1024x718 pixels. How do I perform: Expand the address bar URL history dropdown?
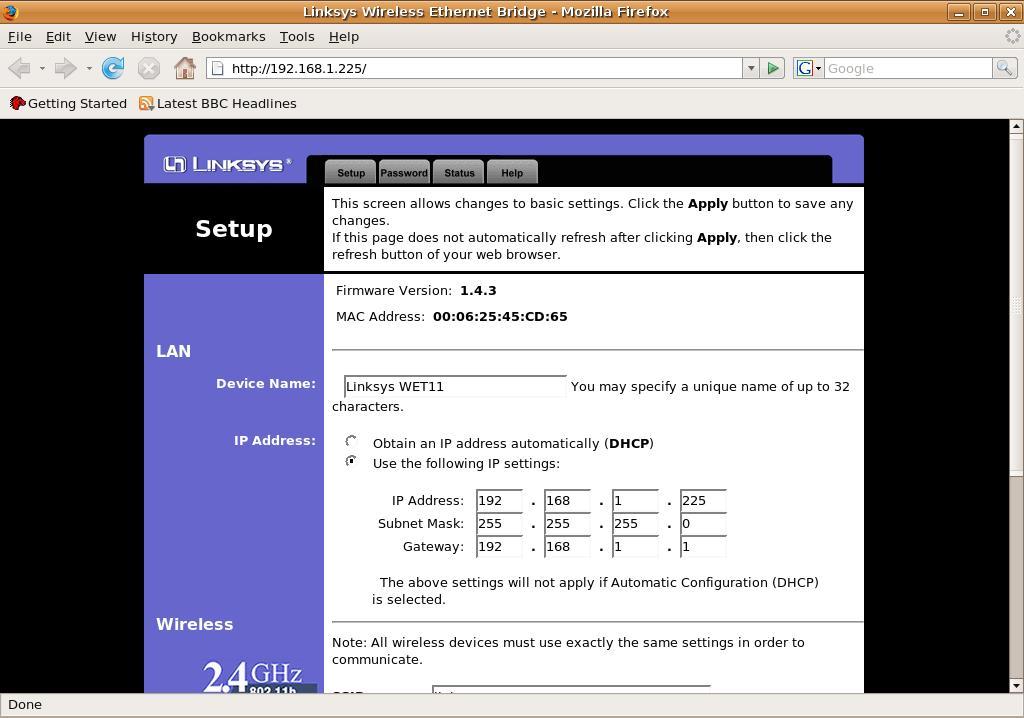point(751,68)
